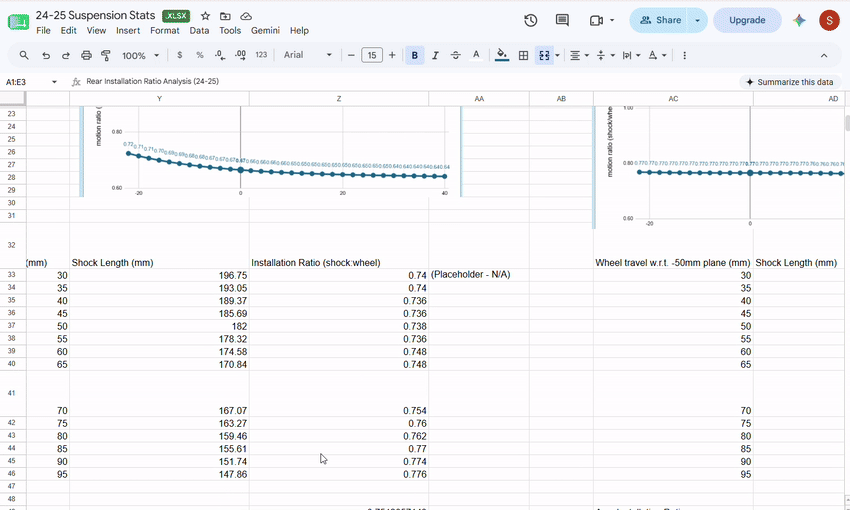Open the Tools menu
This screenshot has width=850, height=510.
[230, 31]
